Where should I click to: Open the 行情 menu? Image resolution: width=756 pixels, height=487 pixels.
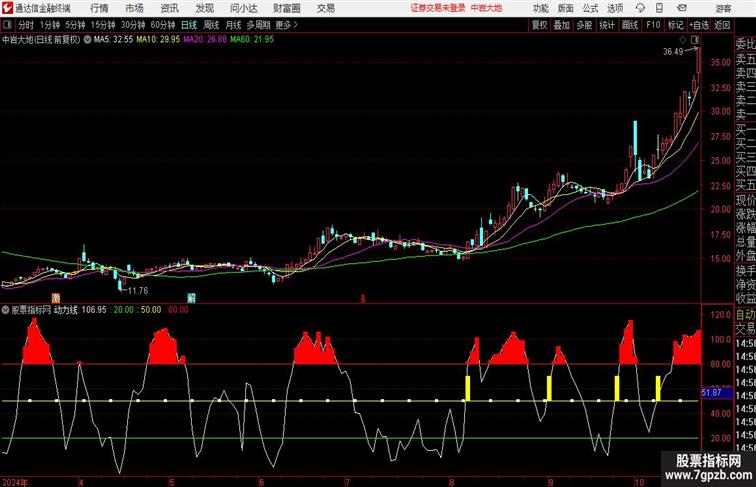coord(99,8)
